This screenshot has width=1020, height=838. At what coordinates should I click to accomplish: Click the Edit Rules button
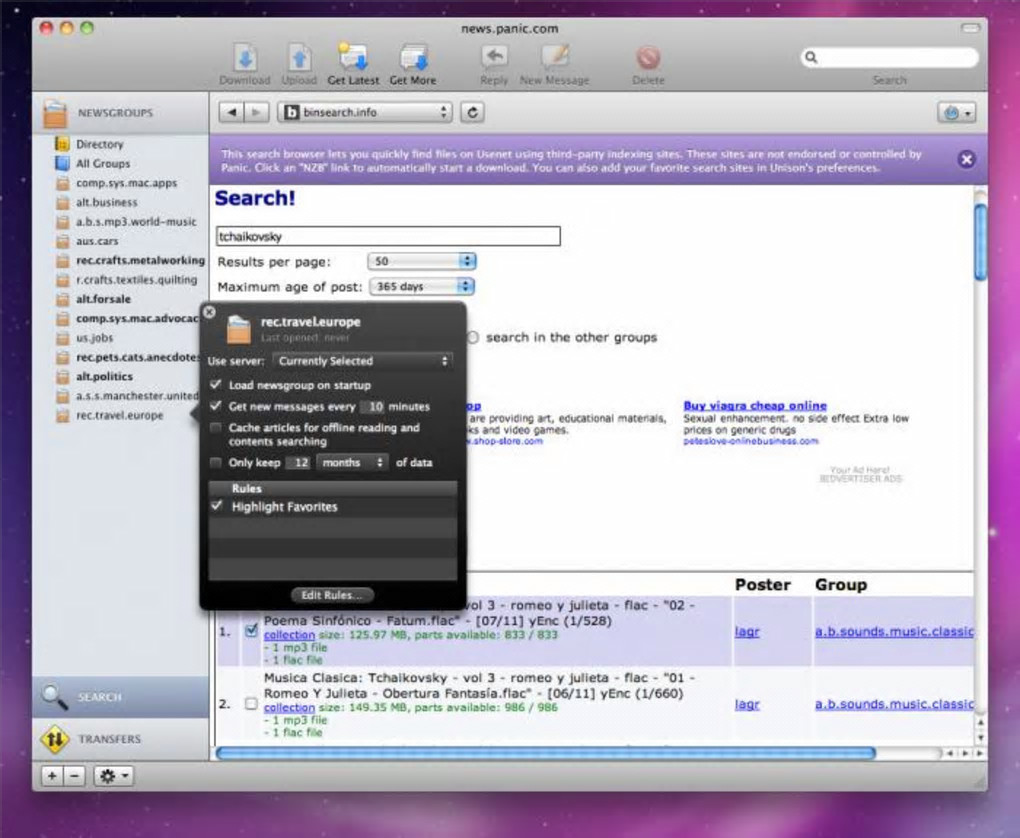point(332,595)
